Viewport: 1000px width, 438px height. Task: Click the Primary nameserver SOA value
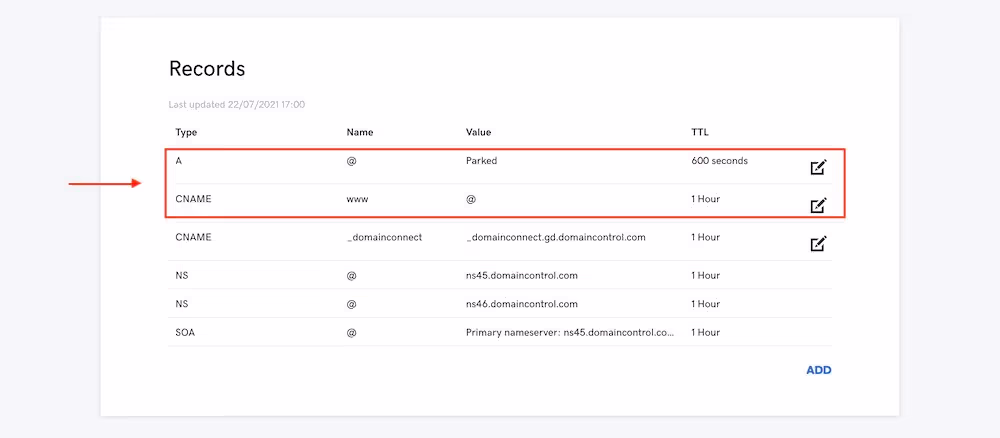point(569,332)
